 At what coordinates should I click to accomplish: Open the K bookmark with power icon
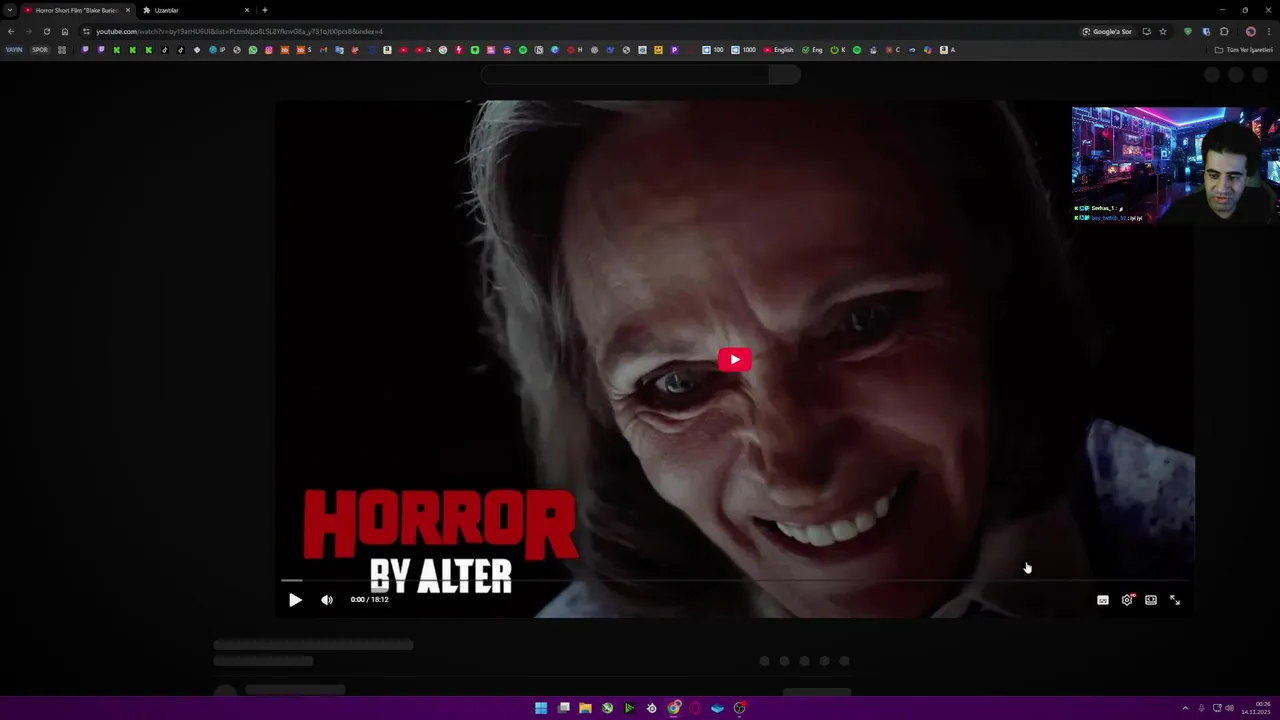click(x=838, y=50)
